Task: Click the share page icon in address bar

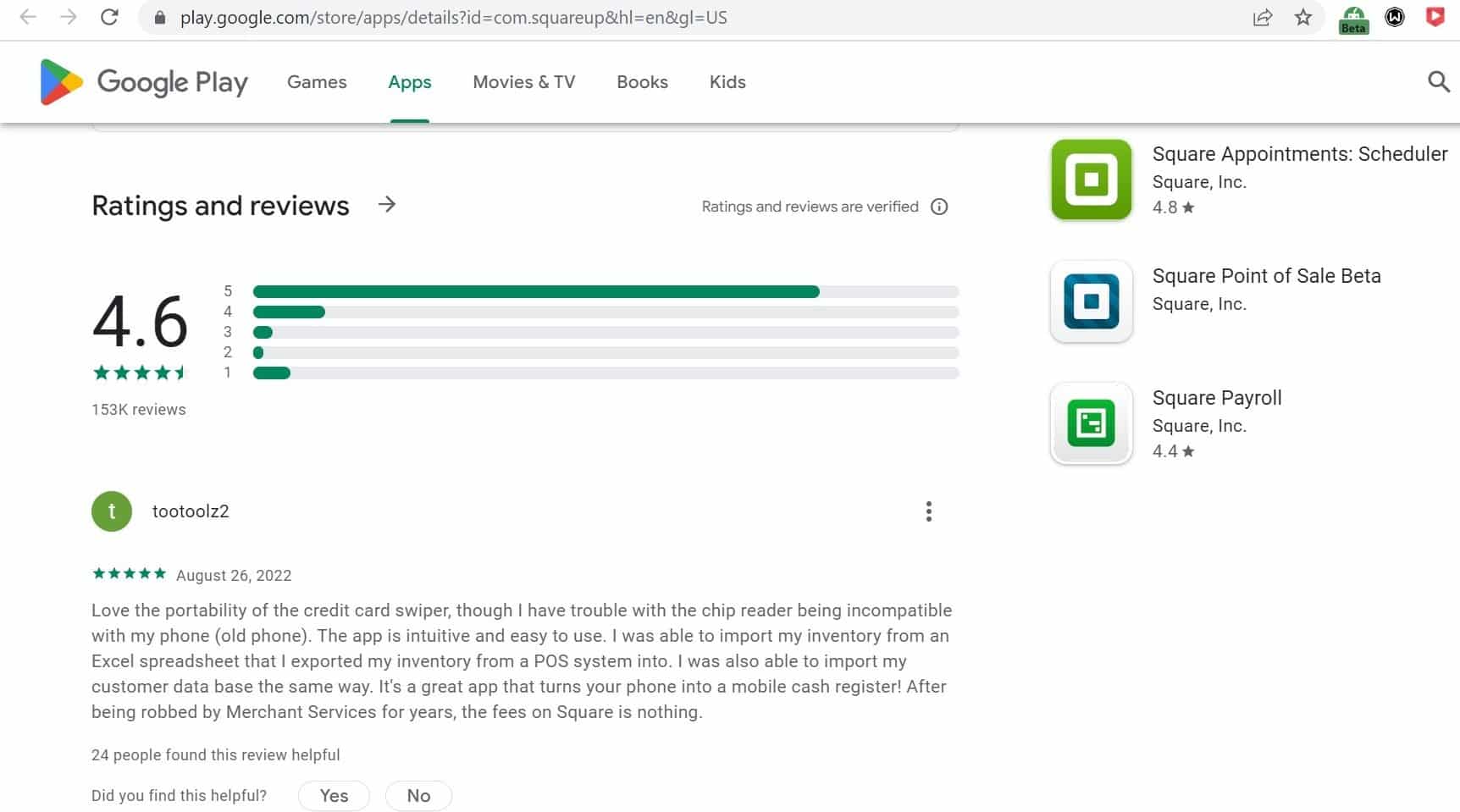Action: pos(1262,17)
